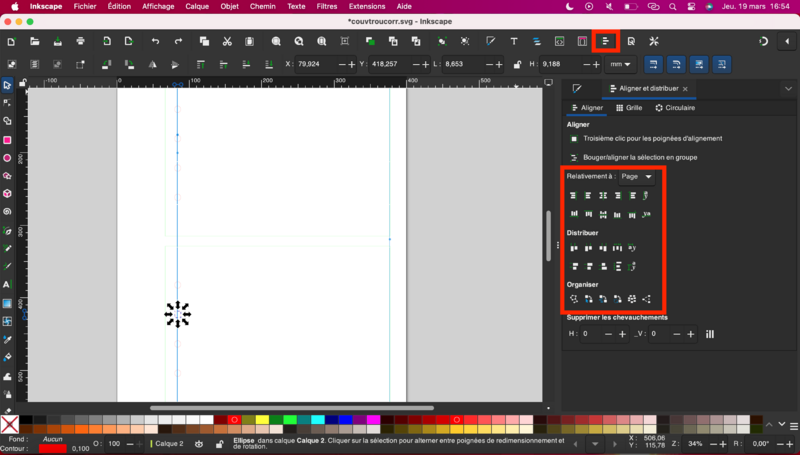
Task: Open the Calque menu
Action: 199,6
